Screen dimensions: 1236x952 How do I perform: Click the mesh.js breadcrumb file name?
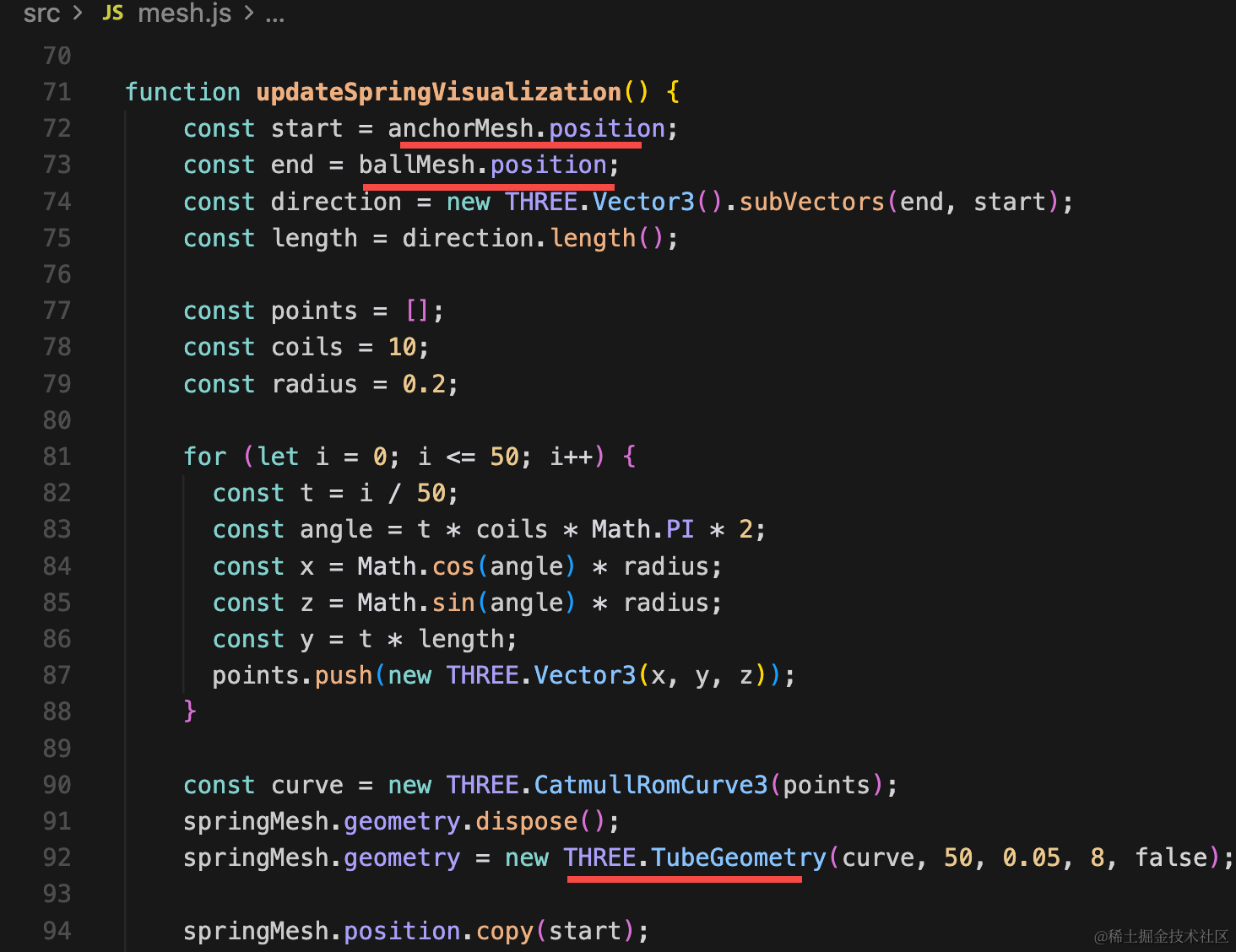pos(184,14)
